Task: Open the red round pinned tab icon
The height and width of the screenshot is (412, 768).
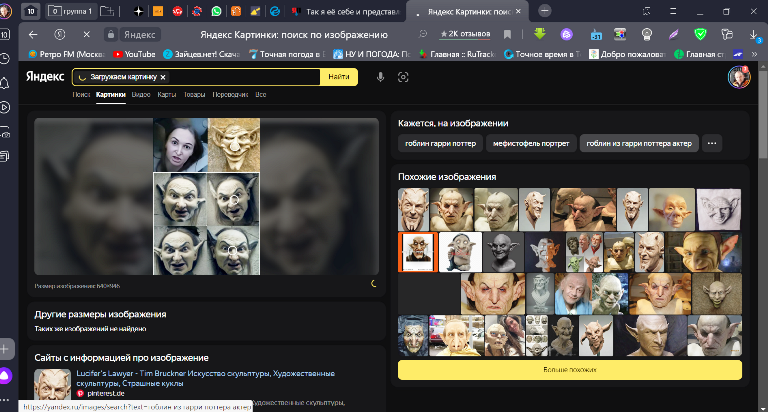Action: coord(177,11)
